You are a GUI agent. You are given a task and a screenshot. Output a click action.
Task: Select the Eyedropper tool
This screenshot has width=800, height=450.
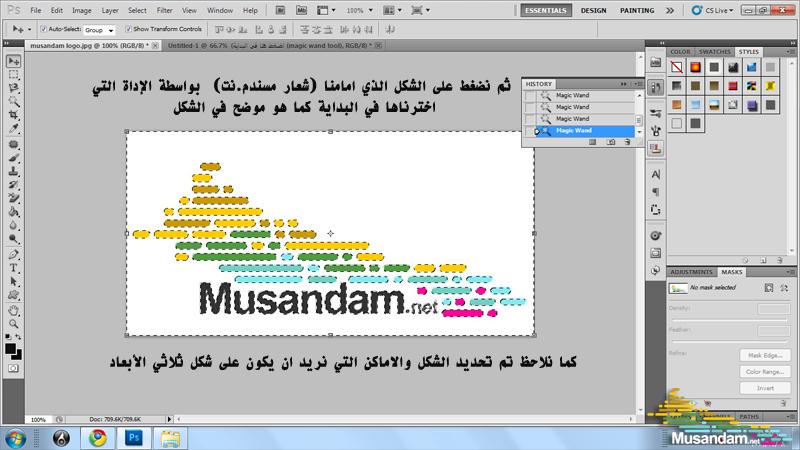coord(13,128)
